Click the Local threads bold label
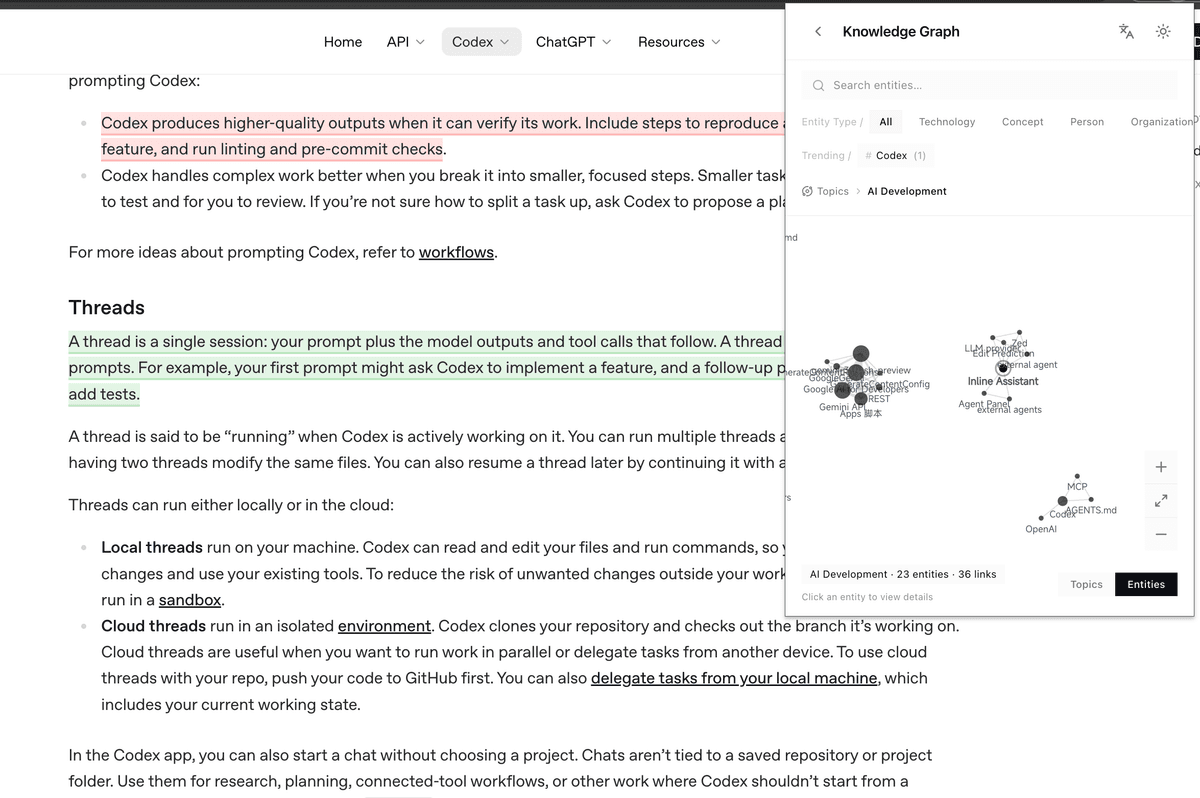This screenshot has width=1200, height=798. click(152, 547)
